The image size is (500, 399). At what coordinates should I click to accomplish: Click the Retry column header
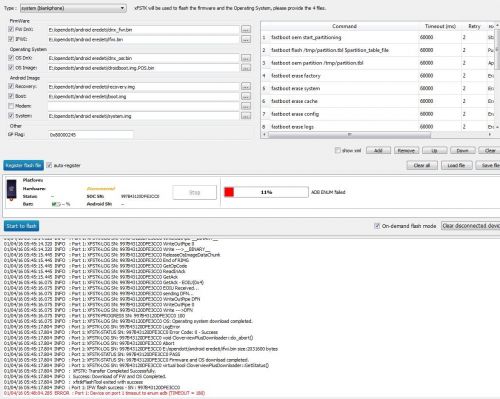pyautogui.click(x=474, y=26)
